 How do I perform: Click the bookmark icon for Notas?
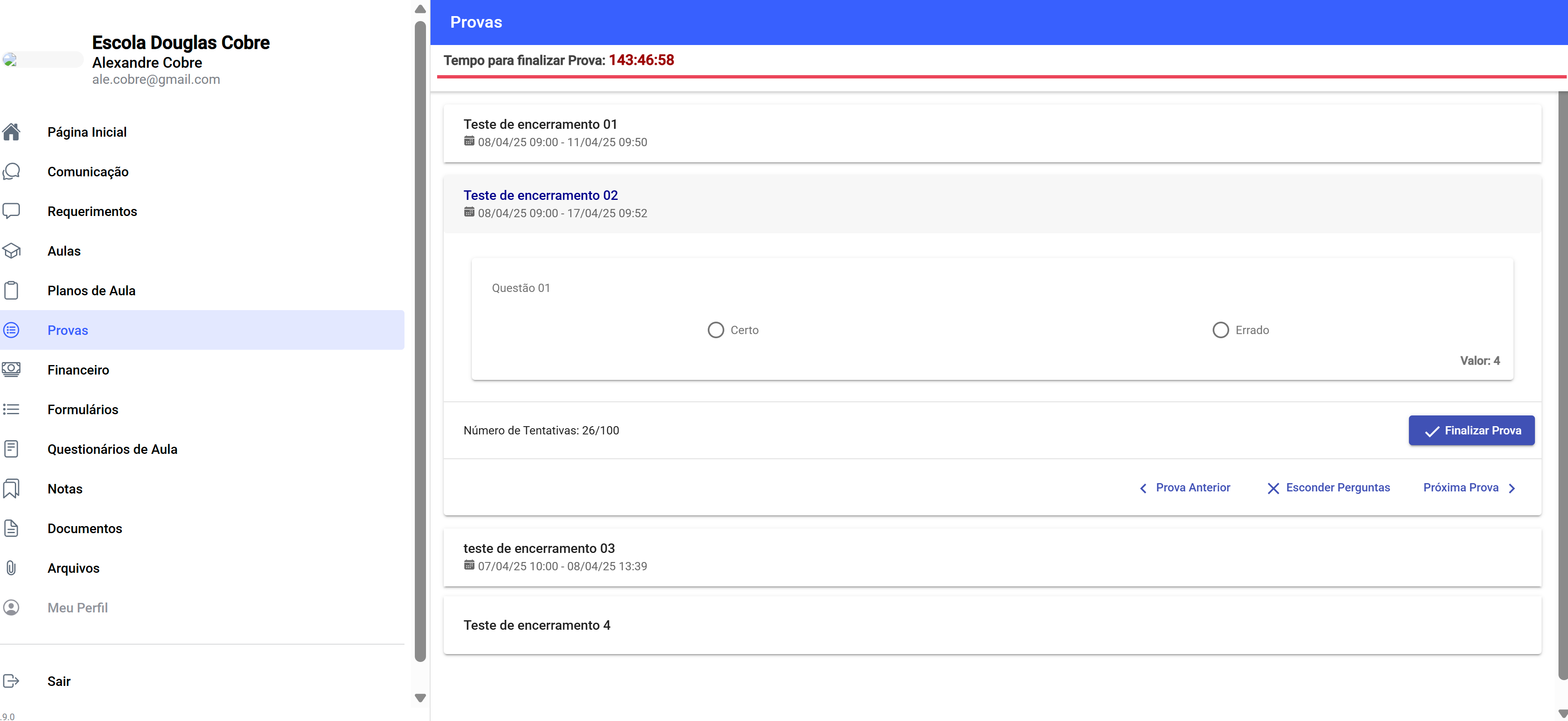tap(12, 489)
